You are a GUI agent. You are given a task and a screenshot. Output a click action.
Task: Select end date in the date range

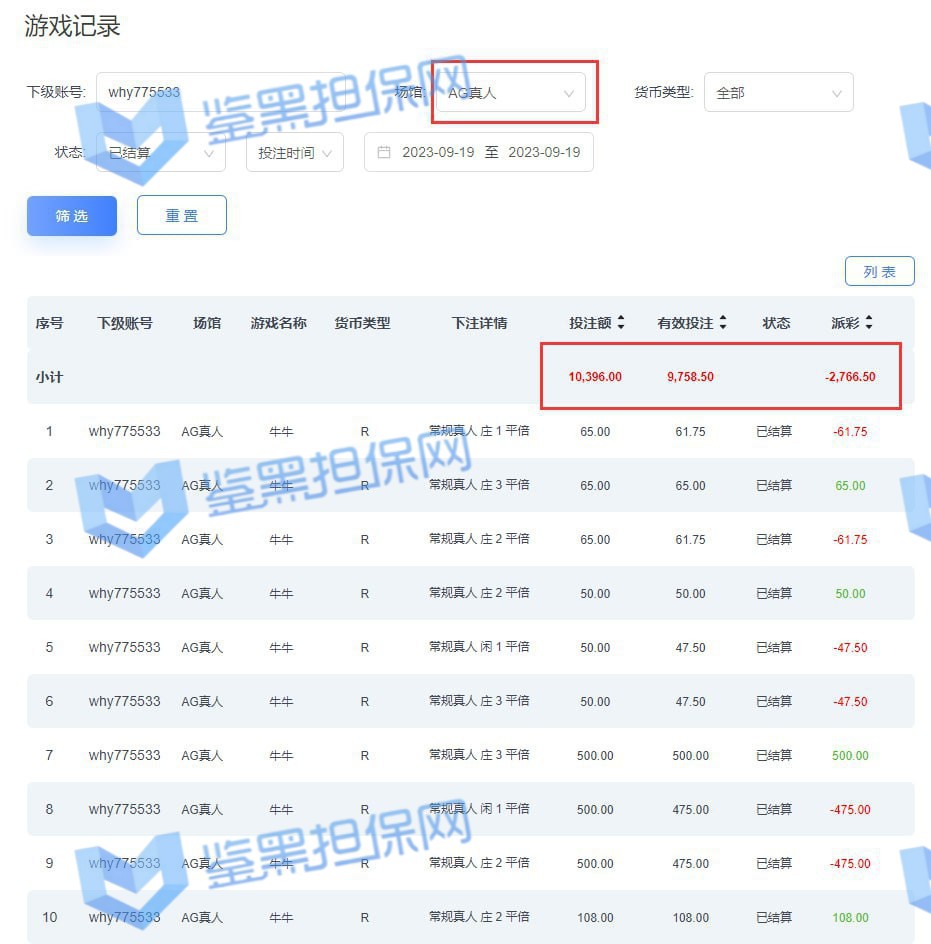544,152
